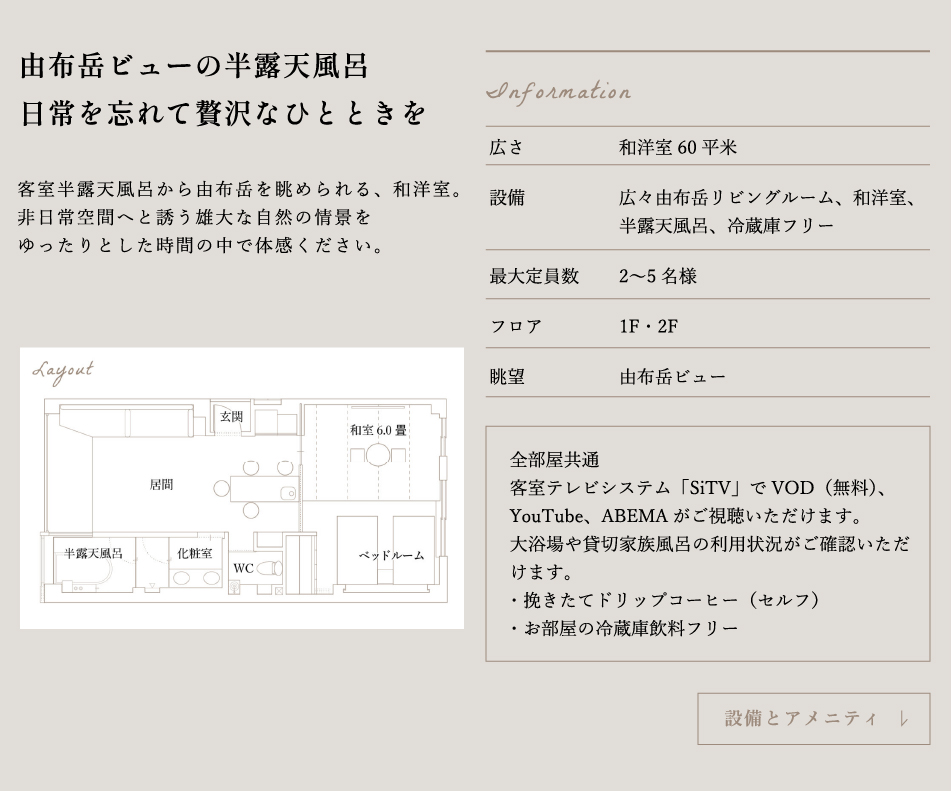Image resolution: width=951 pixels, height=791 pixels.
Task: Click the down arrow in 設備とアメニティ button
Action: [x=904, y=719]
